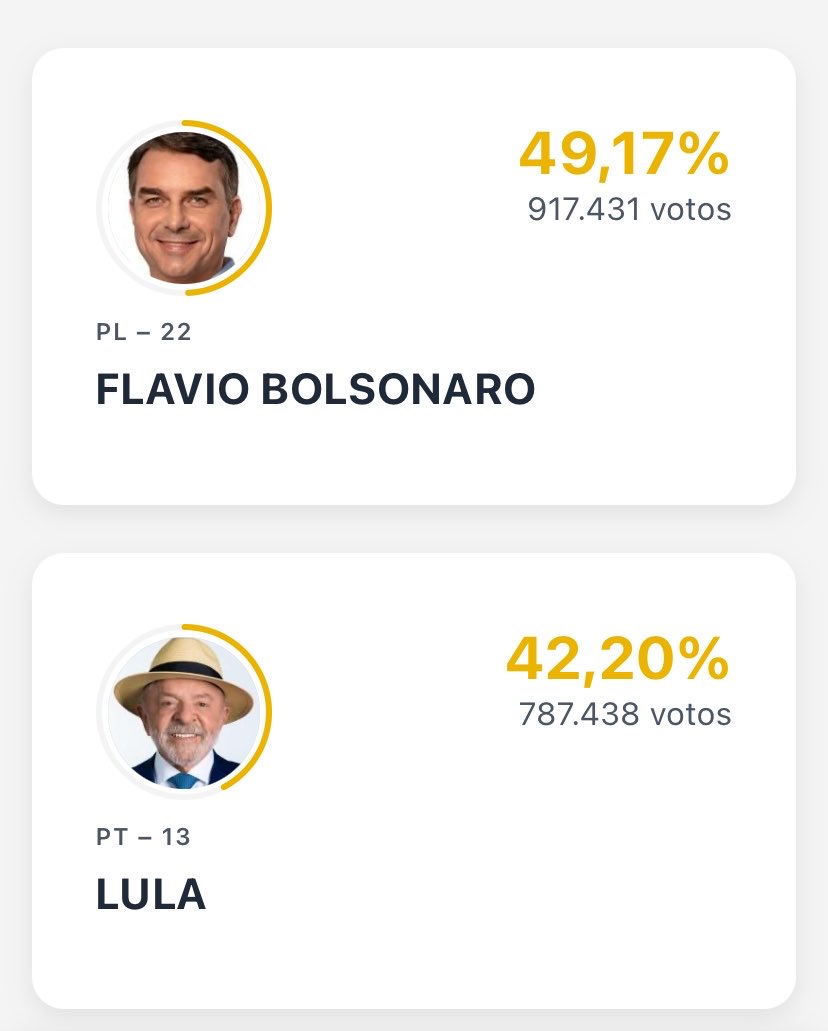The width and height of the screenshot is (828, 1031).
Task: Select the 42,20% percentage figure
Action: pyautogui.click(x=618, y=659)
